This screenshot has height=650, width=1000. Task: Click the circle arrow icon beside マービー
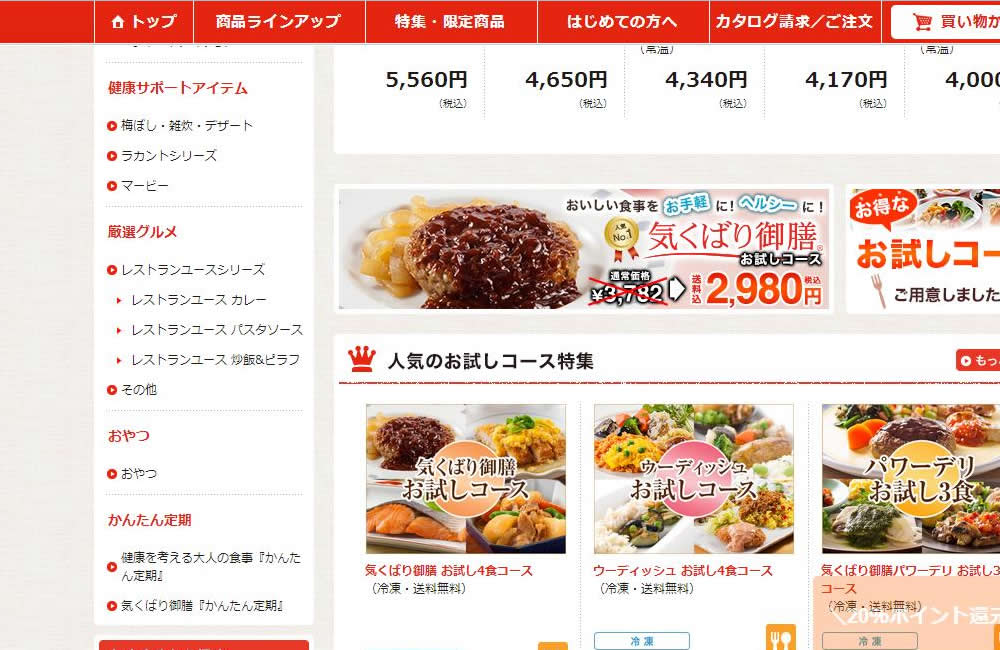112,186
